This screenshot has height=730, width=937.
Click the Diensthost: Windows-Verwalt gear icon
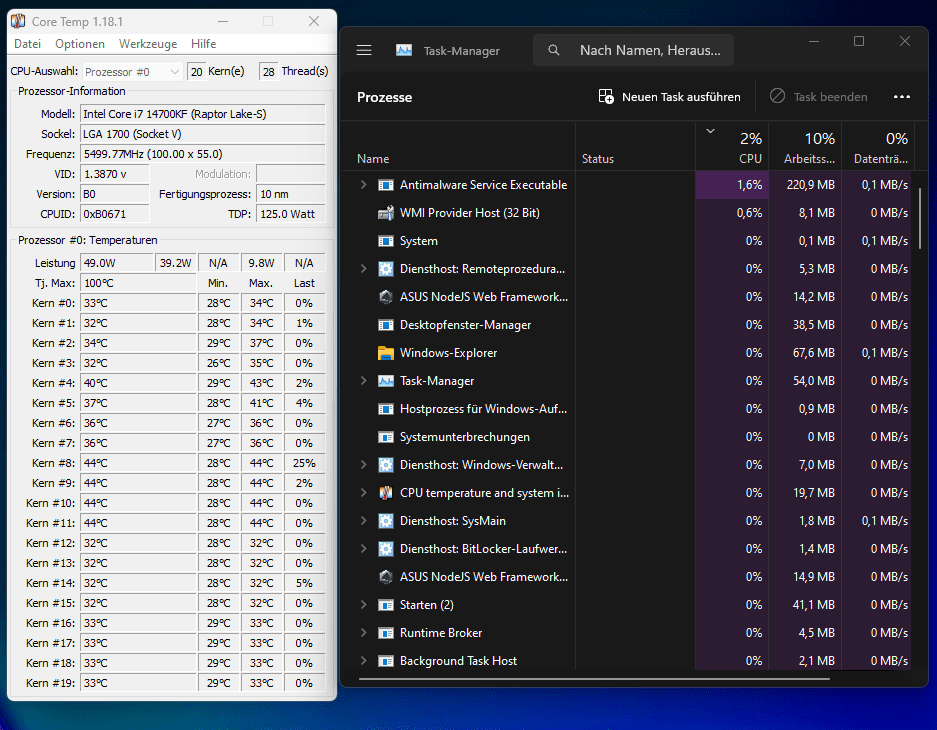pyautogui.click(x=386, y=465)
